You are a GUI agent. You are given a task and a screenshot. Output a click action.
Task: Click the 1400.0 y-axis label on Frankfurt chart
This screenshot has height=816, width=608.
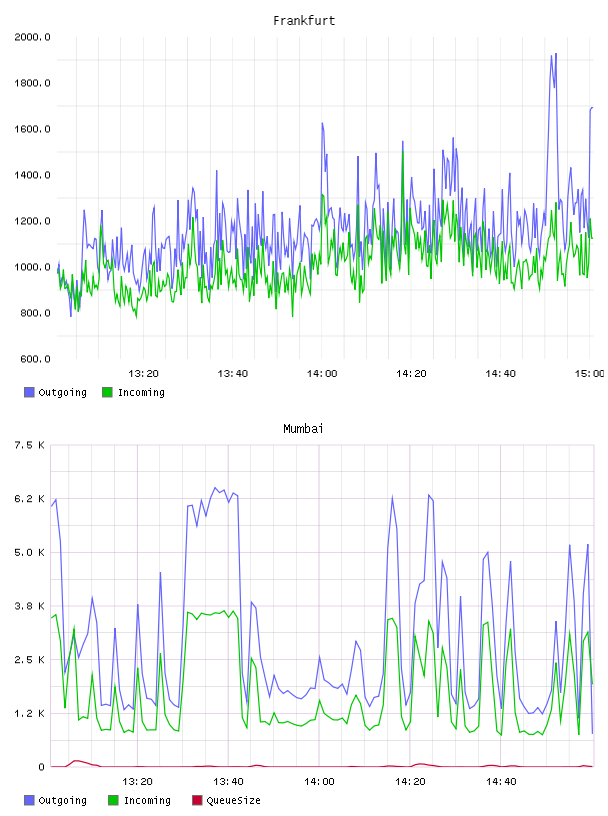pos(32,175)
